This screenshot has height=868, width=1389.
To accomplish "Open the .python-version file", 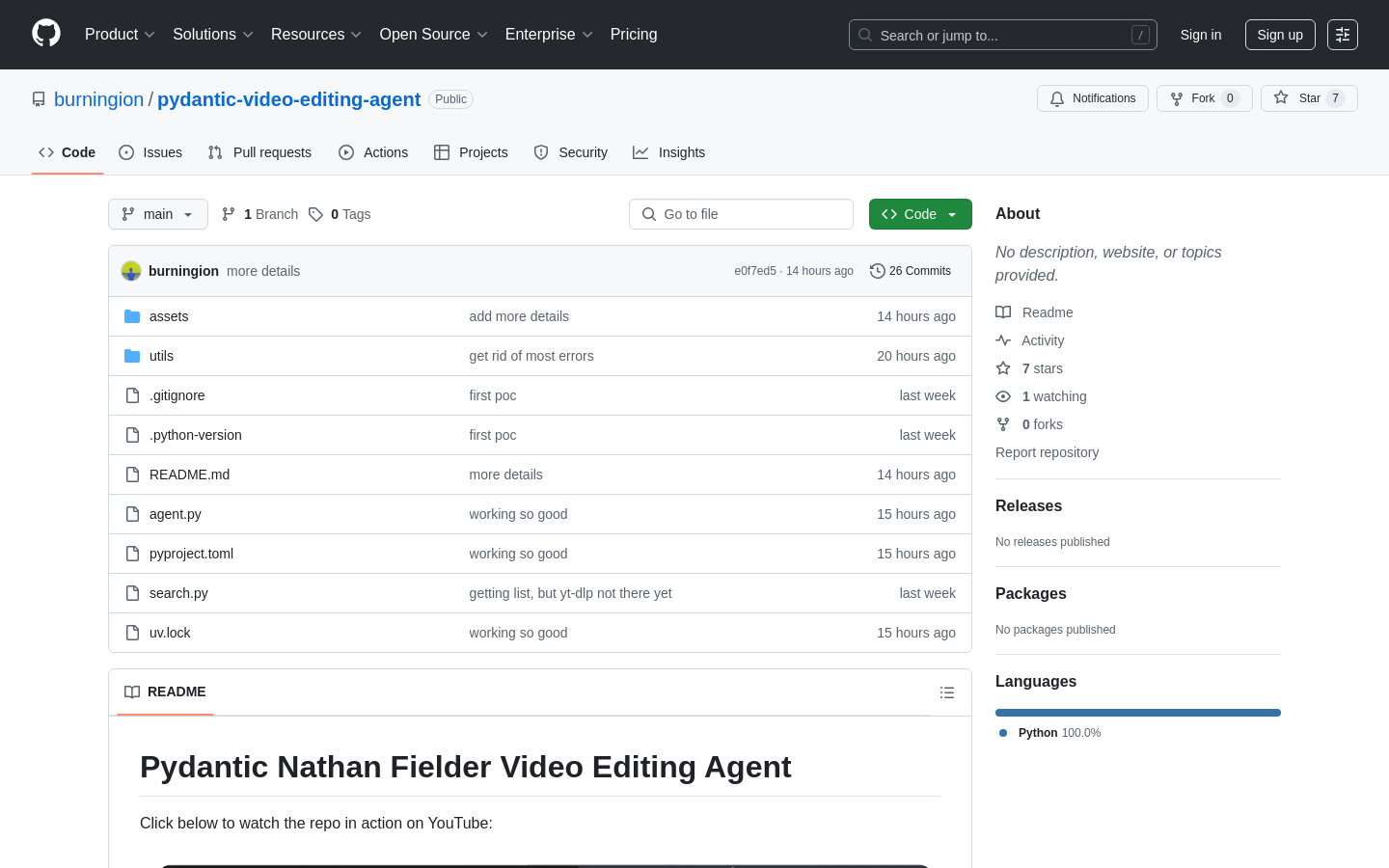I will [196, 435].
